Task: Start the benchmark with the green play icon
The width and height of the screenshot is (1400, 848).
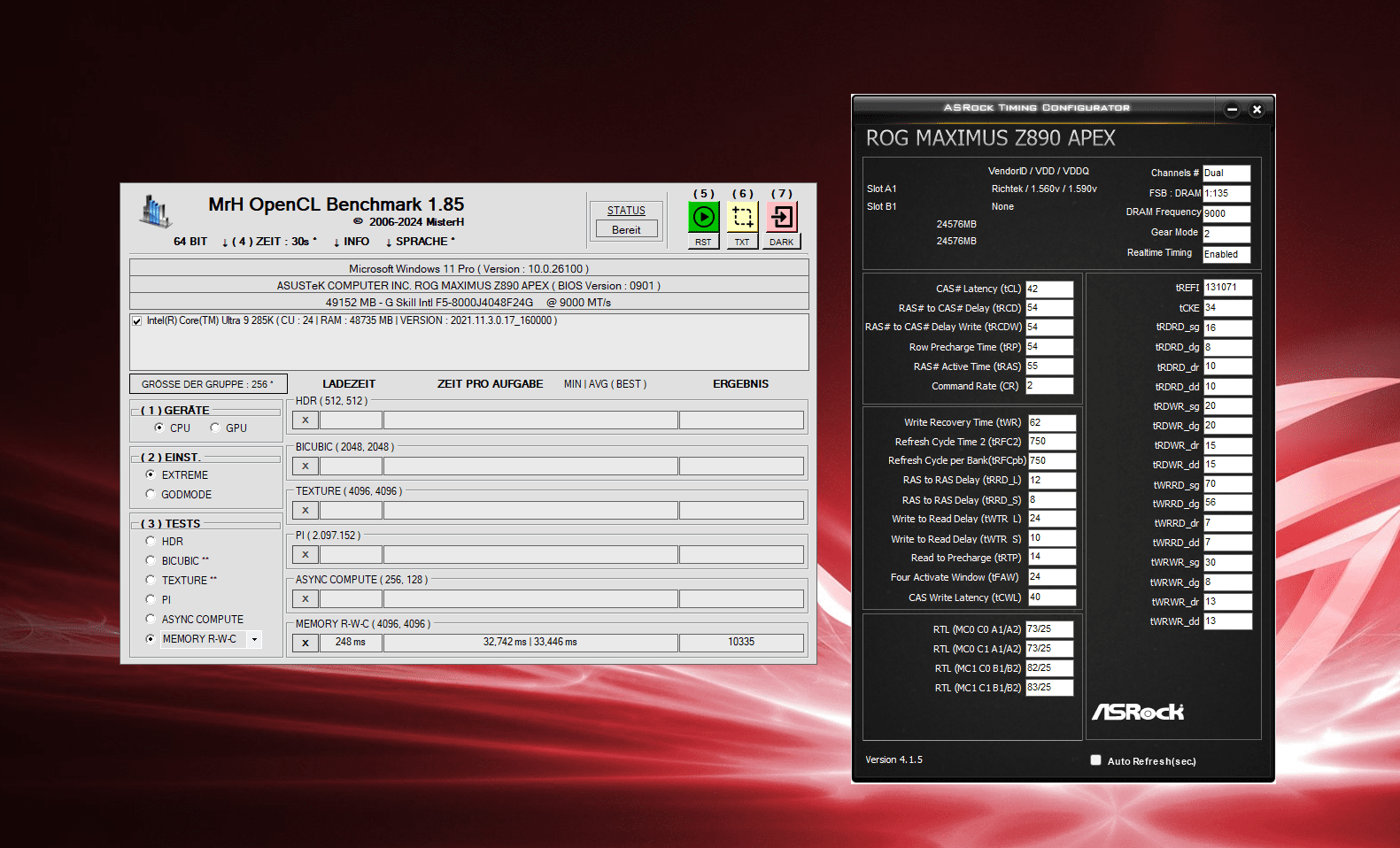Action: [x=704, y=217]
